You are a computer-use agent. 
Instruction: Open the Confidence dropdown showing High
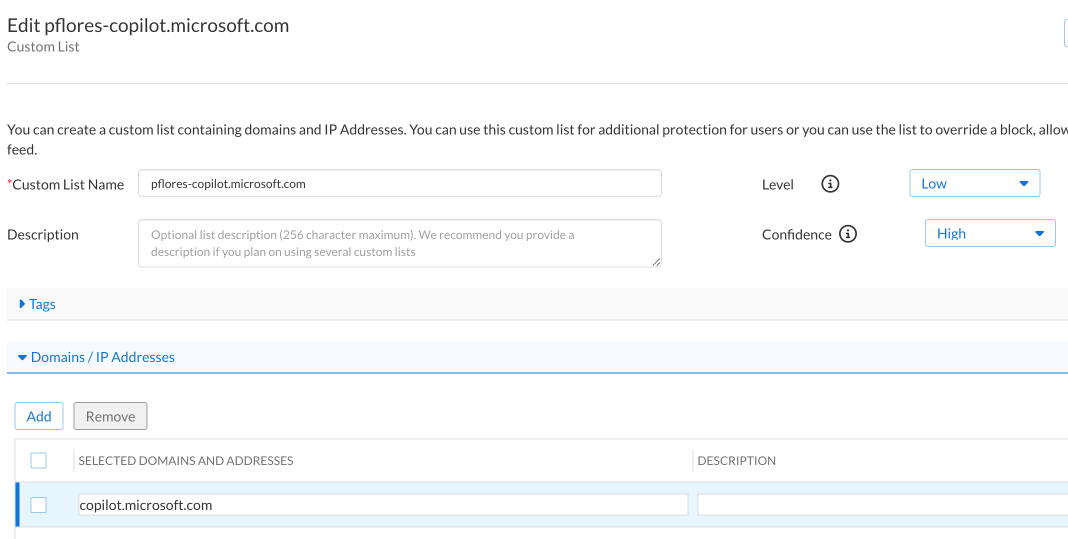[x=988, y=234]
